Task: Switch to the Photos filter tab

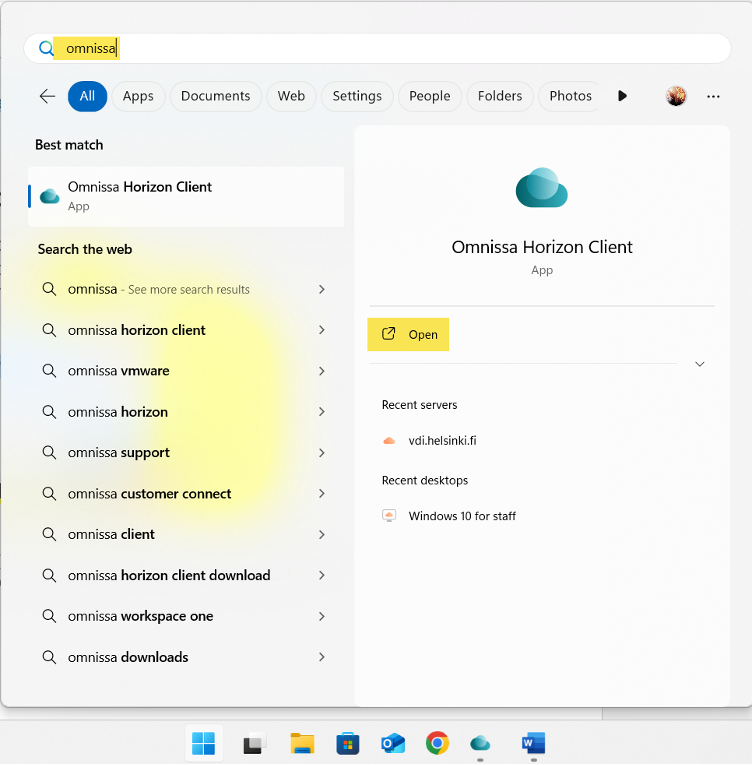Action: 570,96
